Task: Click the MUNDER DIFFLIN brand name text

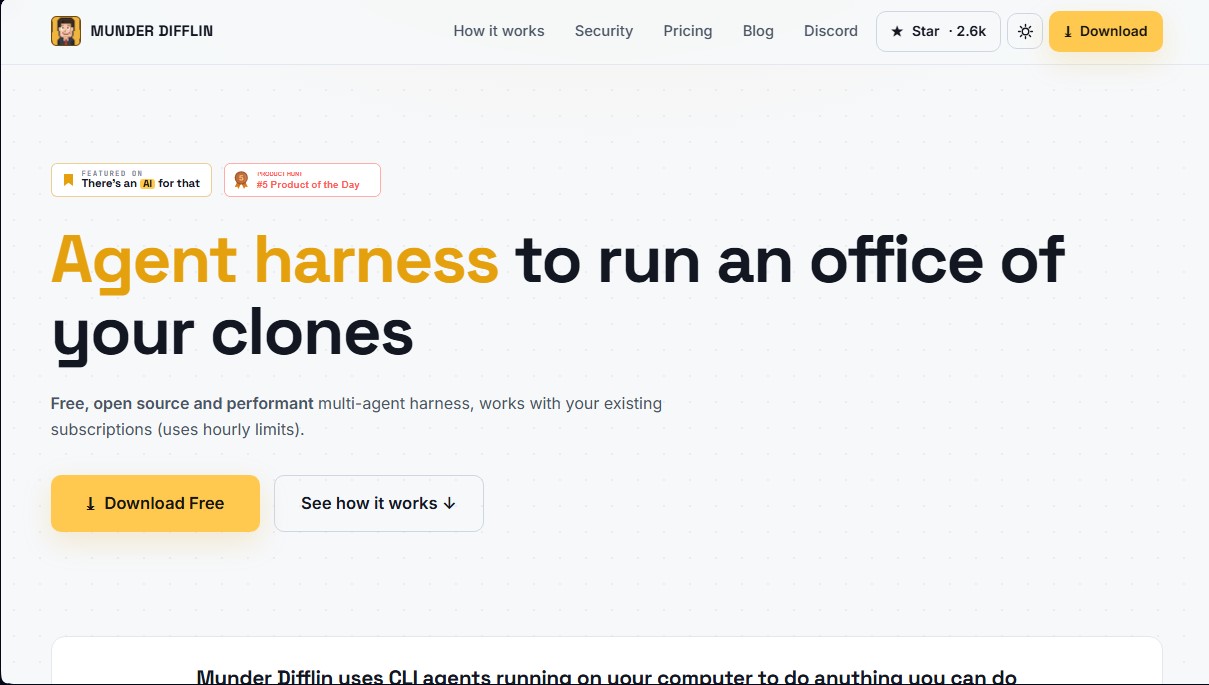Action: [152, 31]
